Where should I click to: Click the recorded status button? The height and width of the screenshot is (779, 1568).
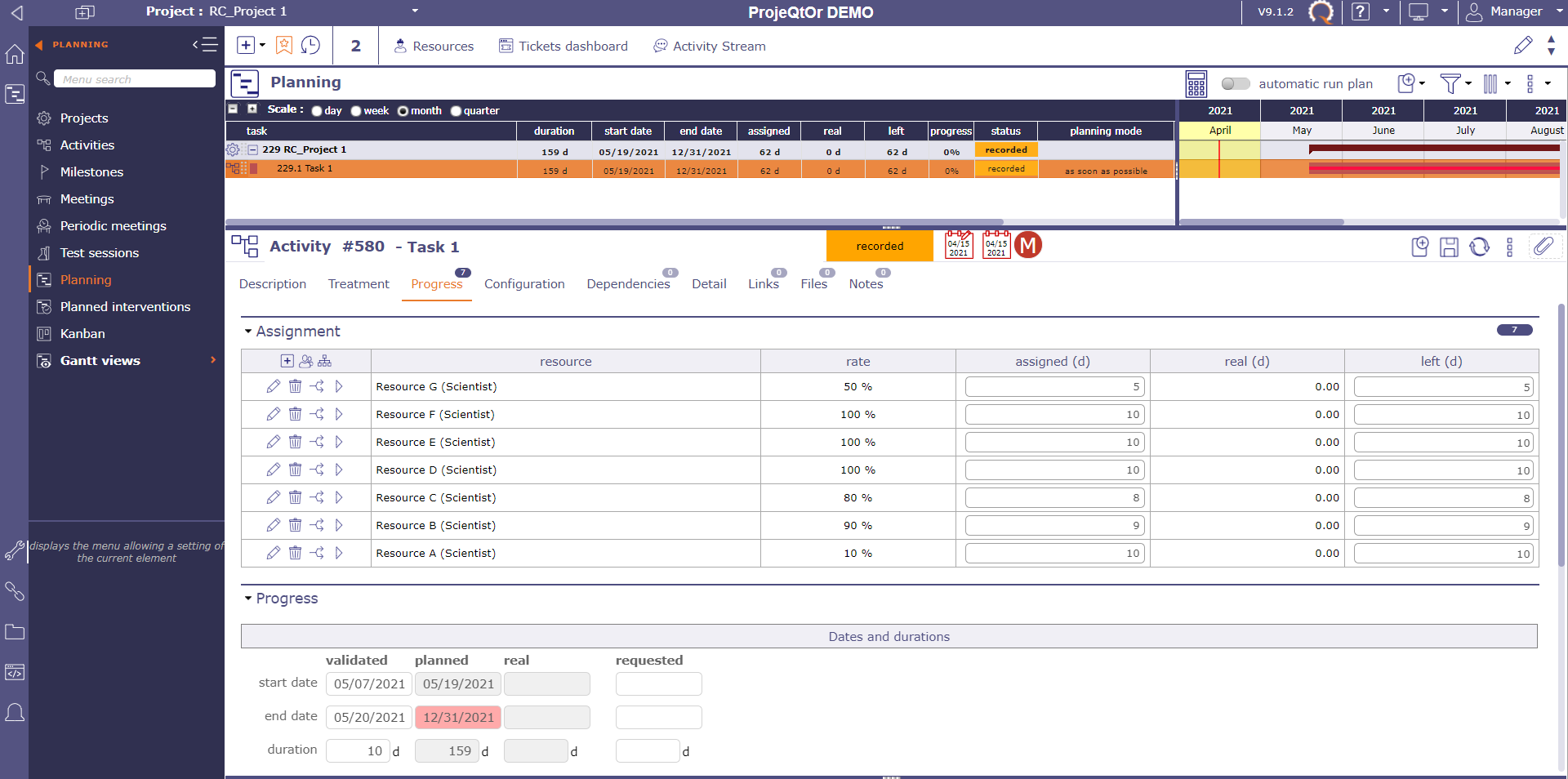click(879, 246)
